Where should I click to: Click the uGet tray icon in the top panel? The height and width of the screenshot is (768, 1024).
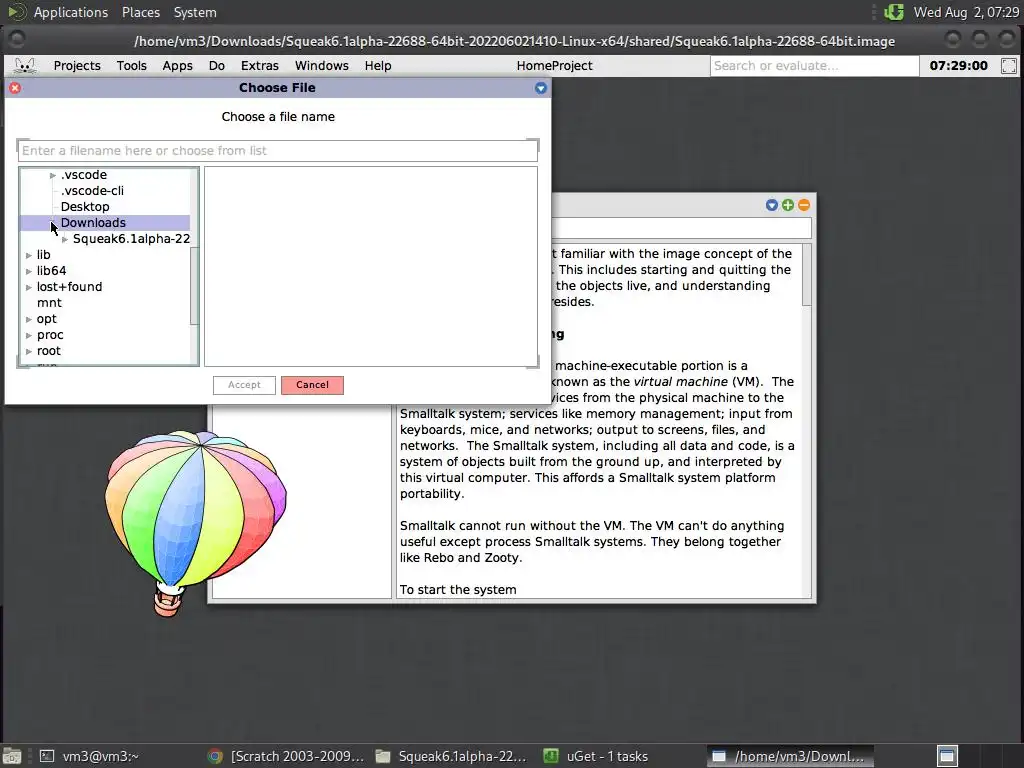point(893,12)
